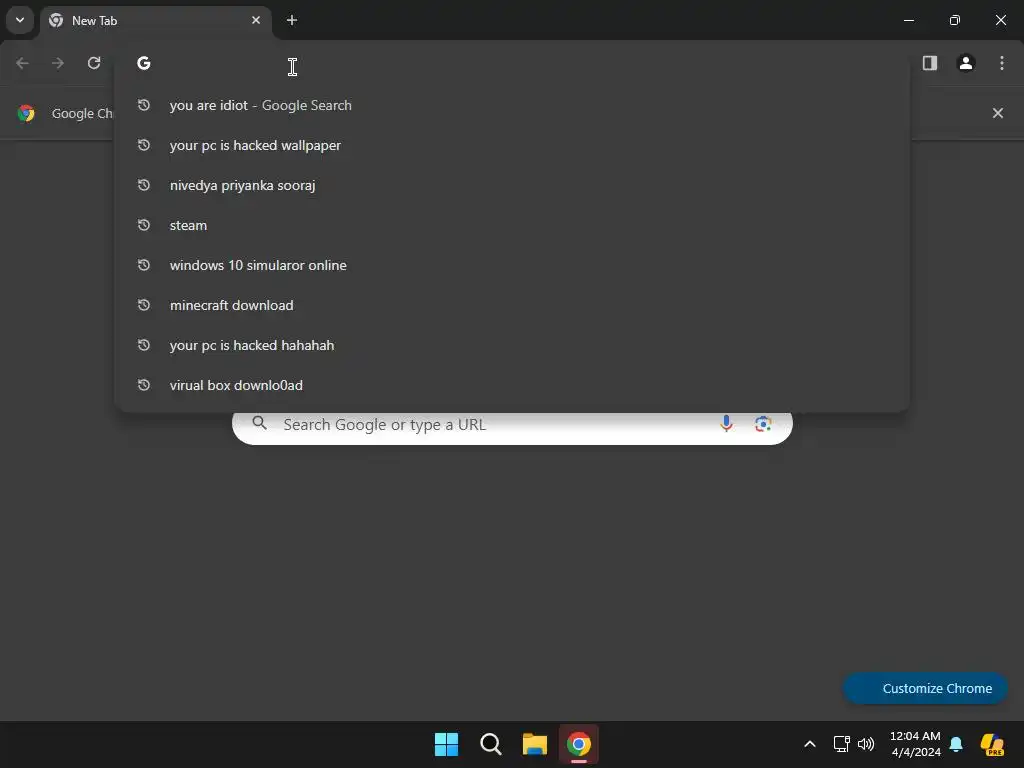Click the Google G icon in address bar

144,63
